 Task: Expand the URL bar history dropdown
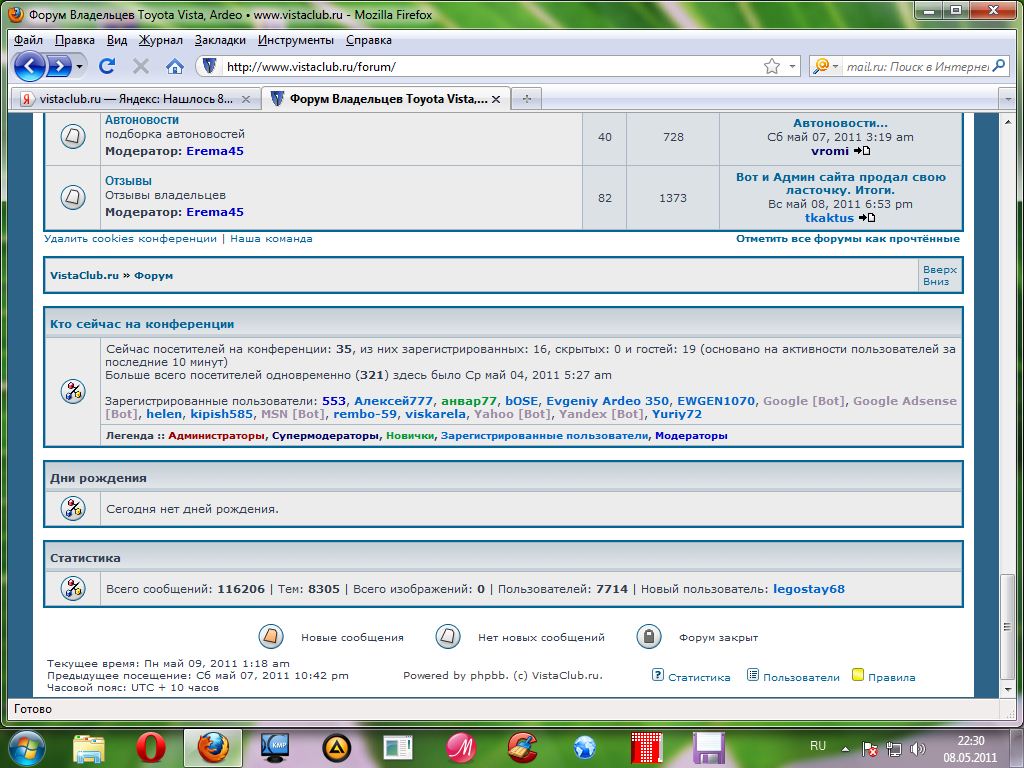792,66
